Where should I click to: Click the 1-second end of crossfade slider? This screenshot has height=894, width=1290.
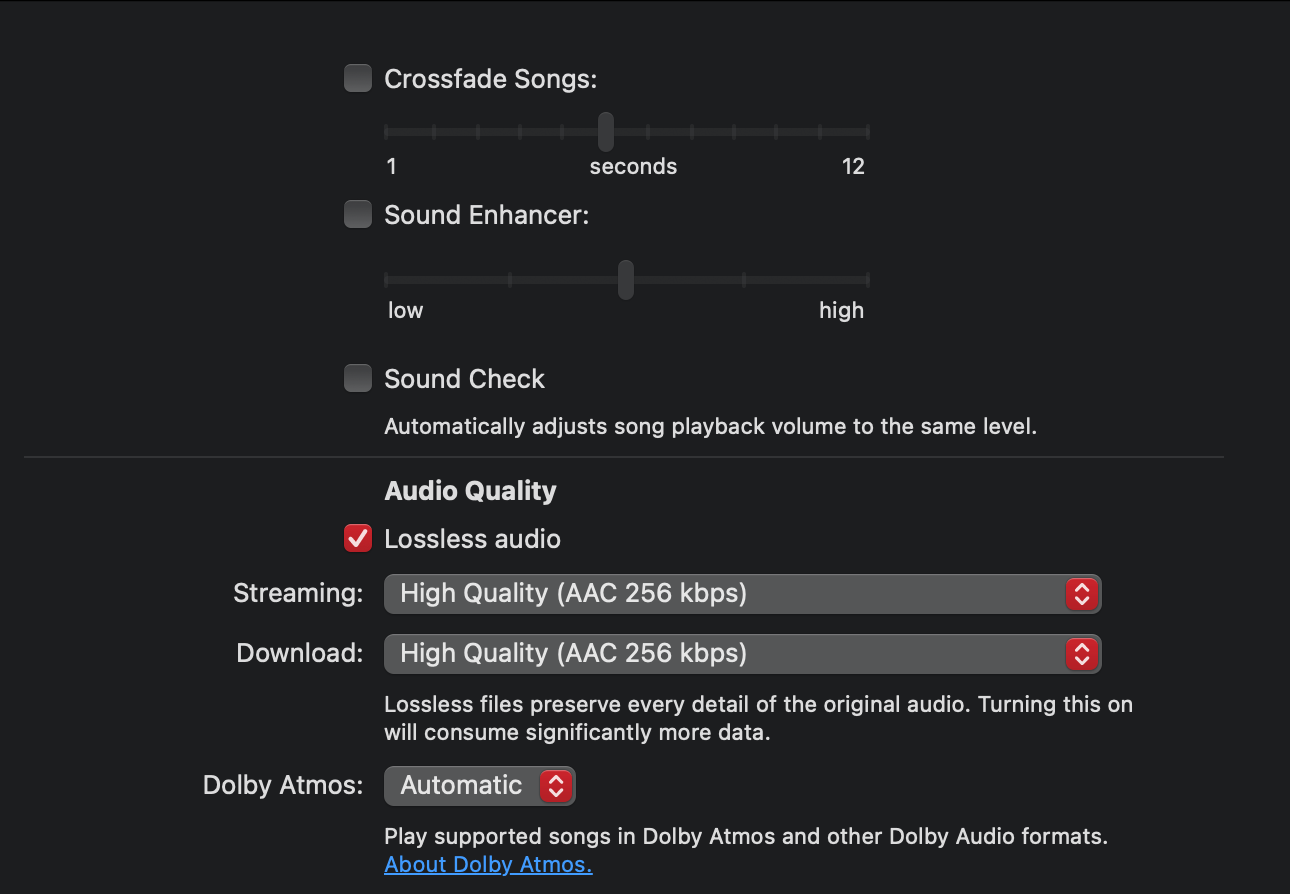tap(388, 131)
